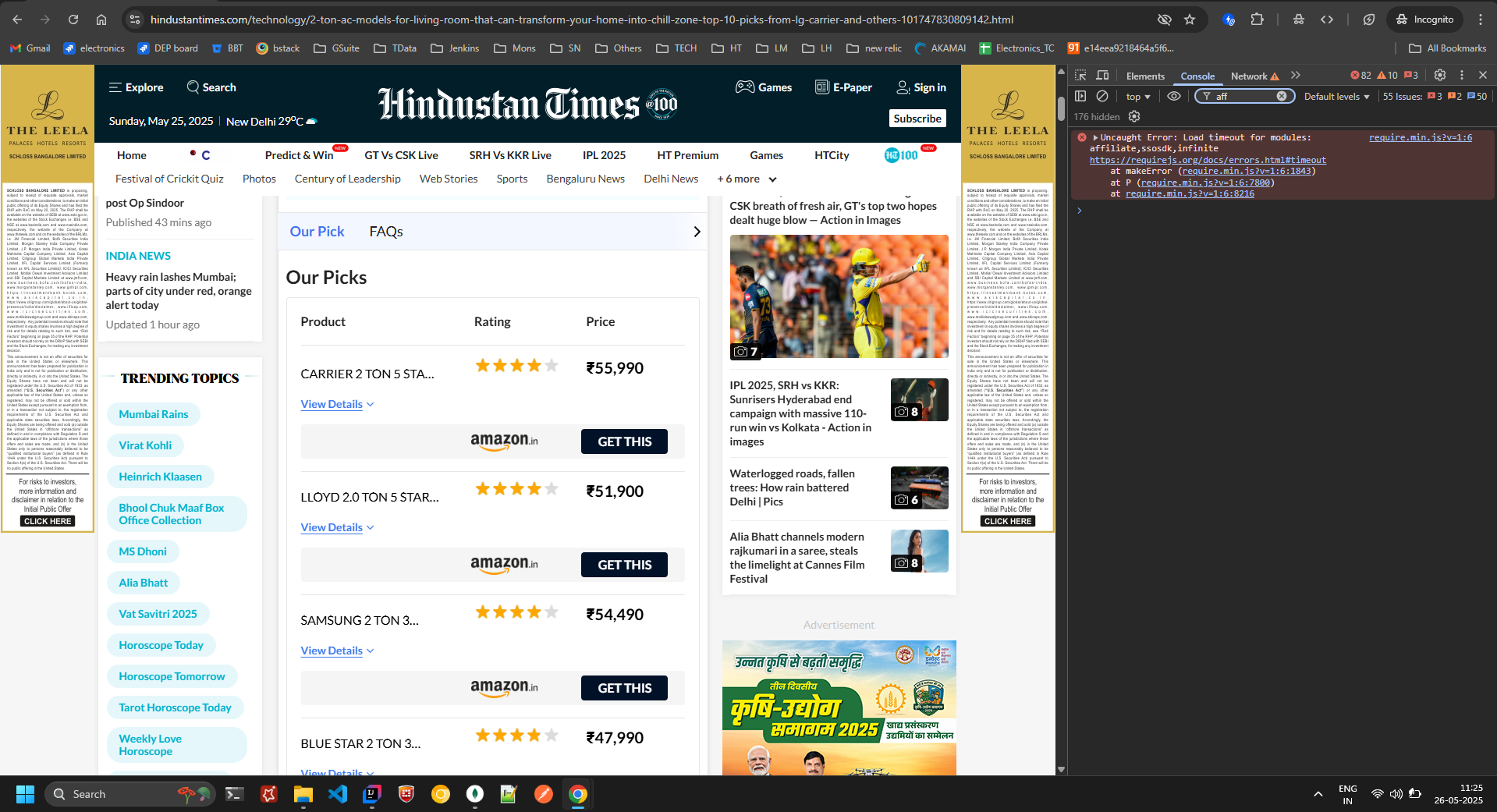
Task: Toggle the device toolbar icon in DevTools
Action: pyautogui.click(x=1102, y=76)
